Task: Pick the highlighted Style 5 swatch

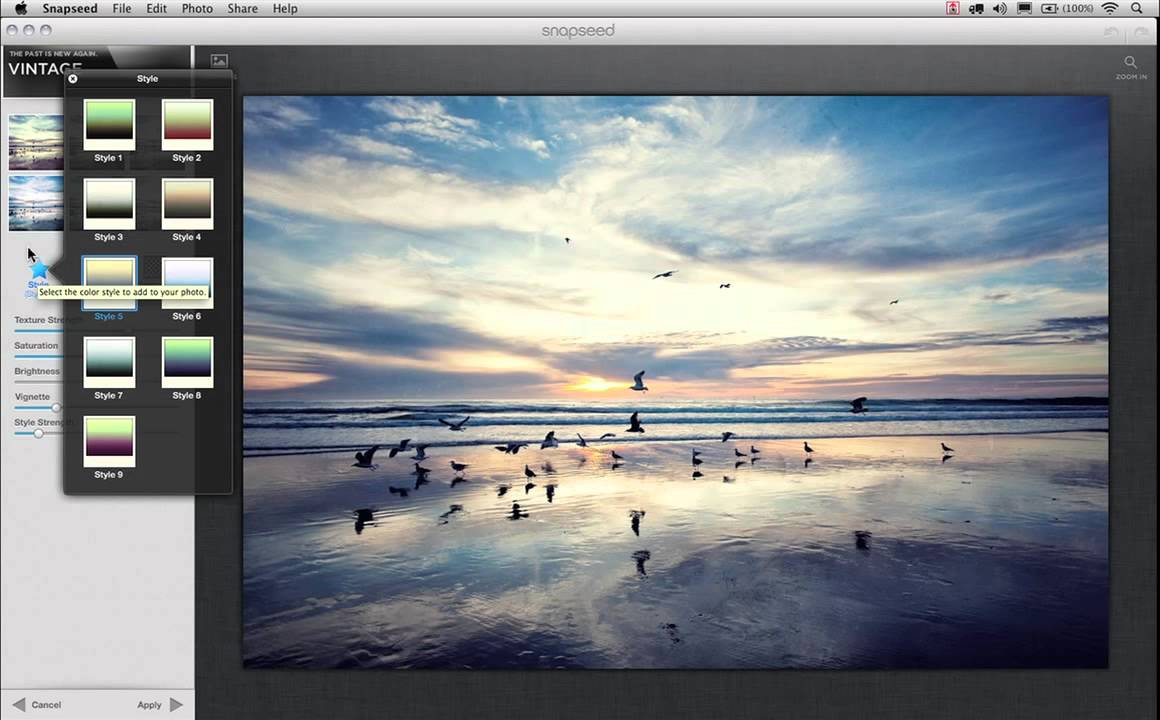Action: click(109, 283)
